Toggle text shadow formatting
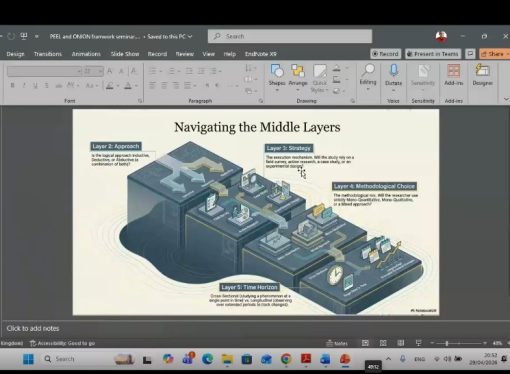Screen dimensions: 510x374 coord(46,85)
